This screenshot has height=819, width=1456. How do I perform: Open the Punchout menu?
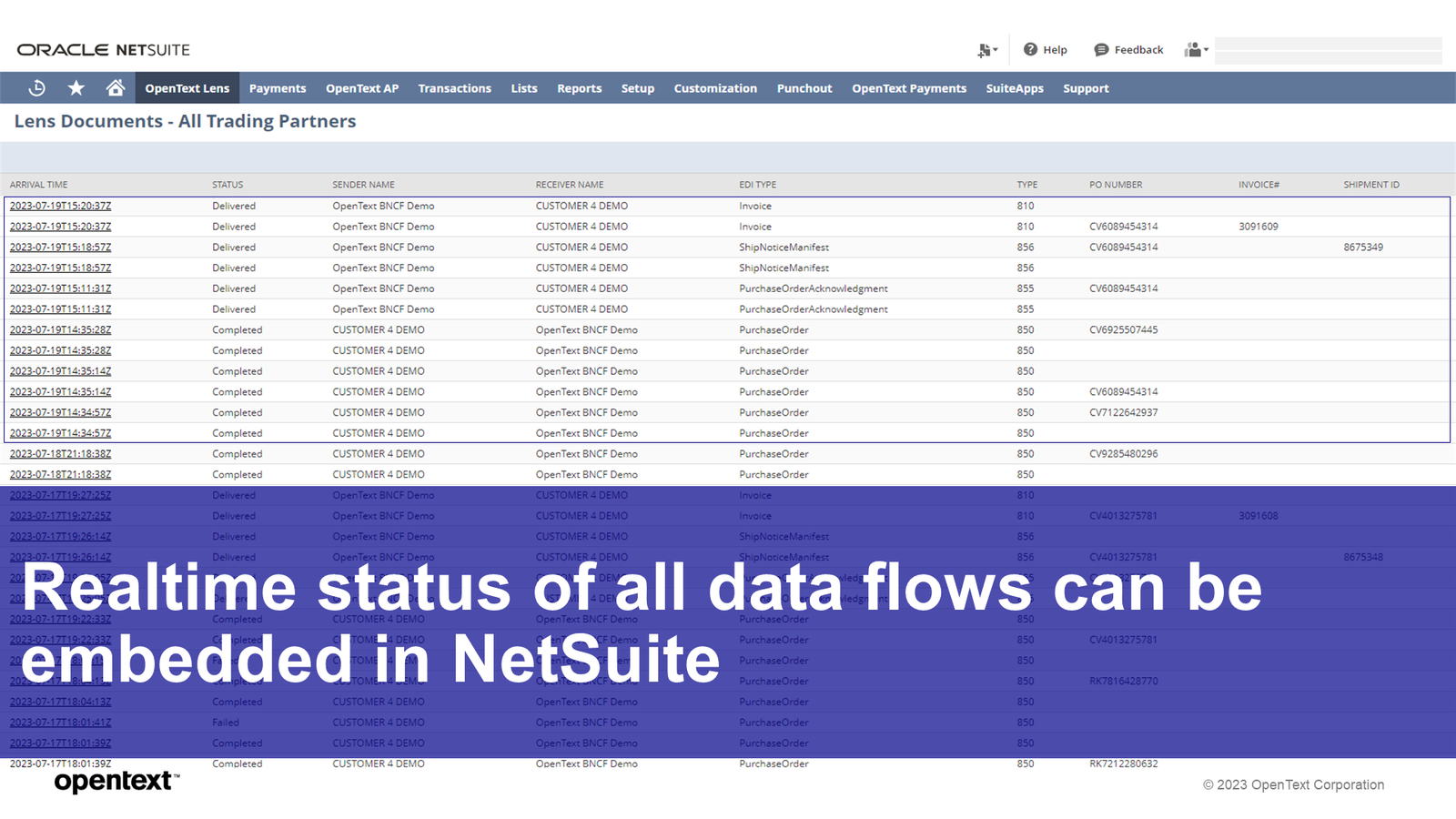click(x=804, y=88)
